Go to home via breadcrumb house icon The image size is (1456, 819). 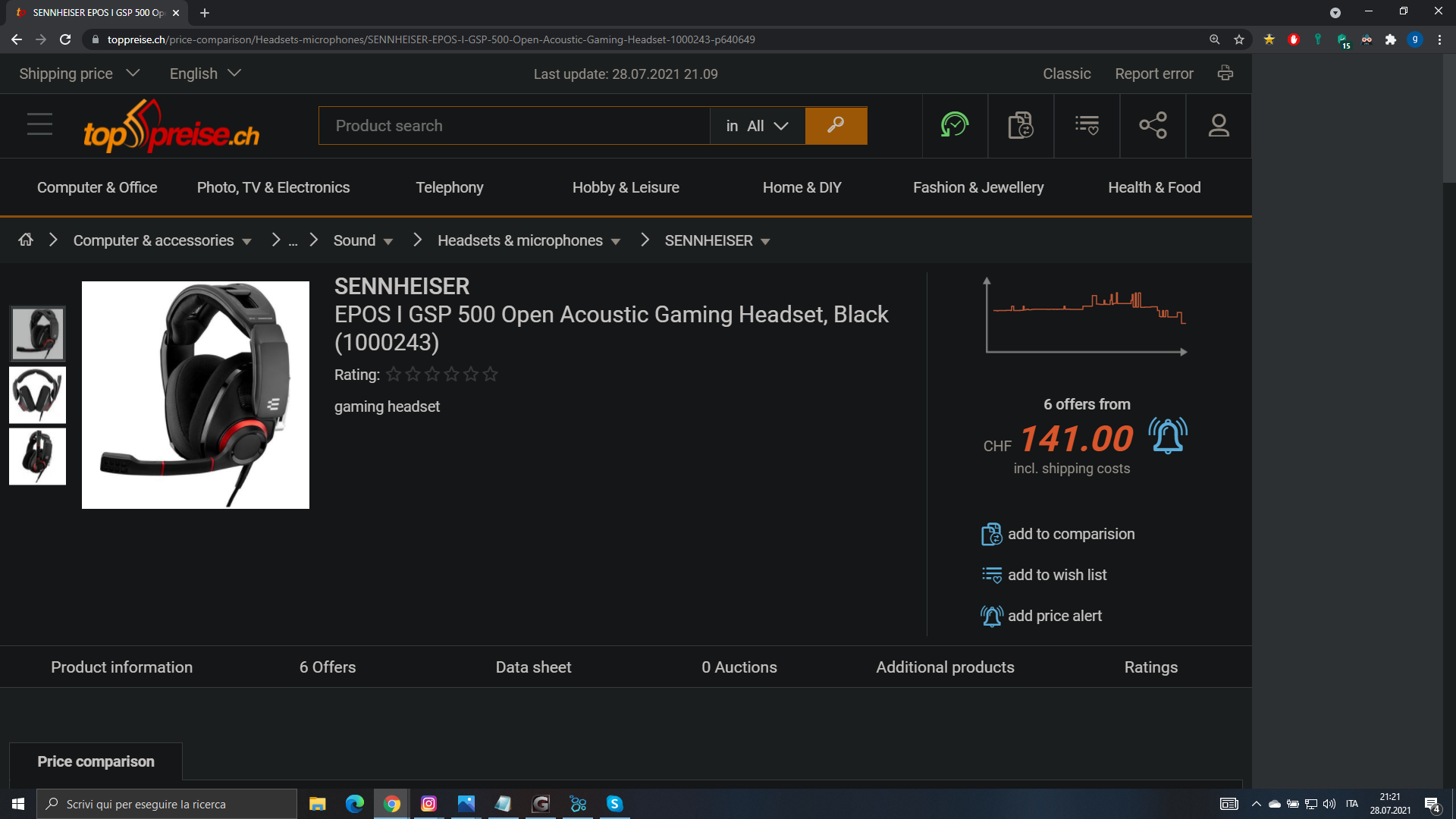(x=26, y=240)
